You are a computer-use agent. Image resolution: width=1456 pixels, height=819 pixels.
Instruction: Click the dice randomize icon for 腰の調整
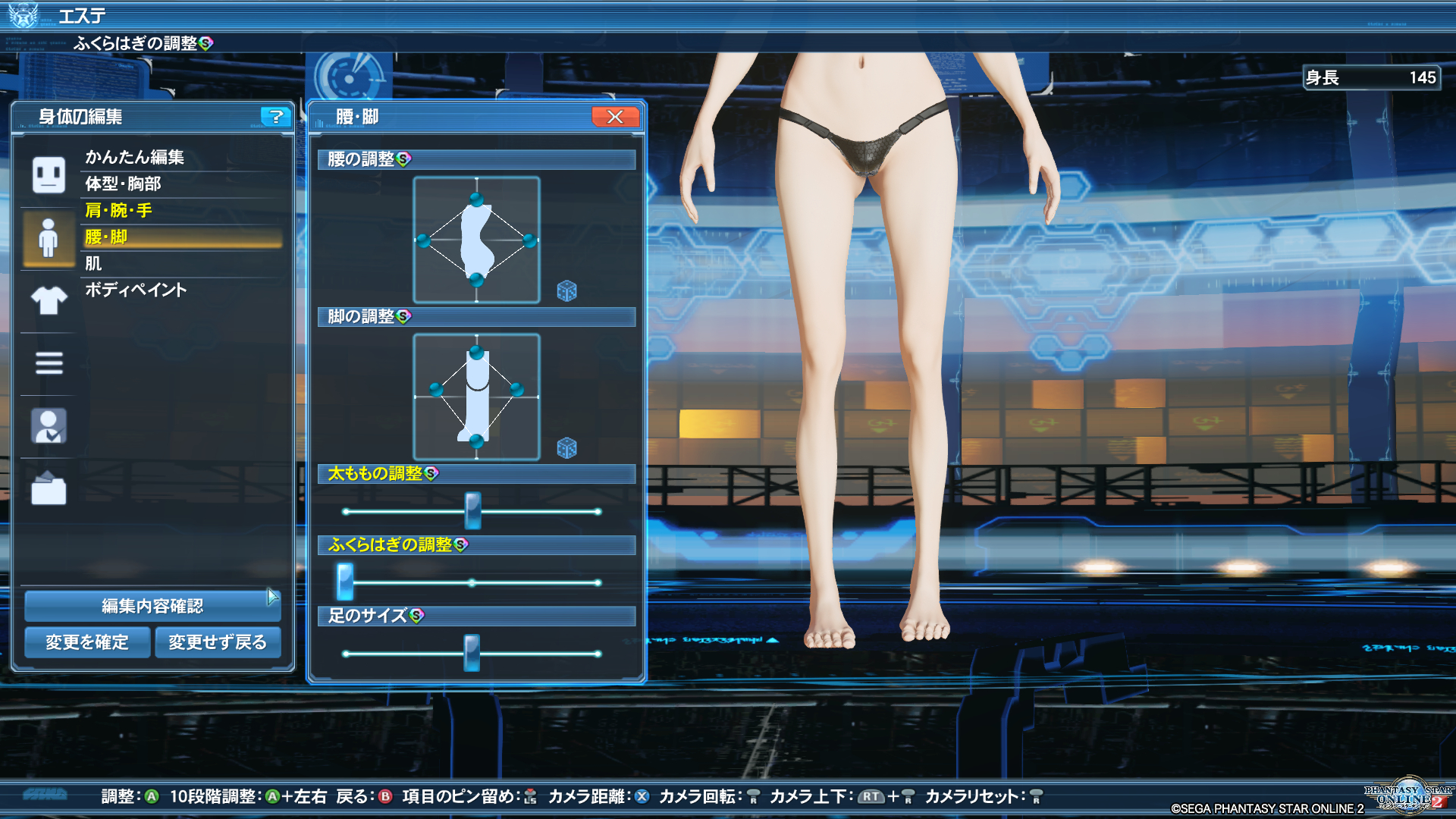(x=566, y=290)
